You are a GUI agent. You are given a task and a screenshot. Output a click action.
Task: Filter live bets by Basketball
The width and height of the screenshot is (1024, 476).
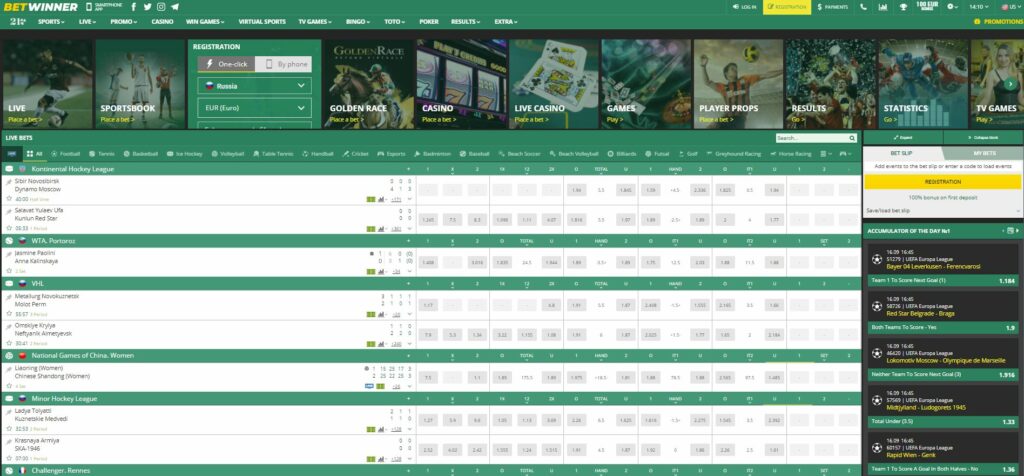[140, 154]
